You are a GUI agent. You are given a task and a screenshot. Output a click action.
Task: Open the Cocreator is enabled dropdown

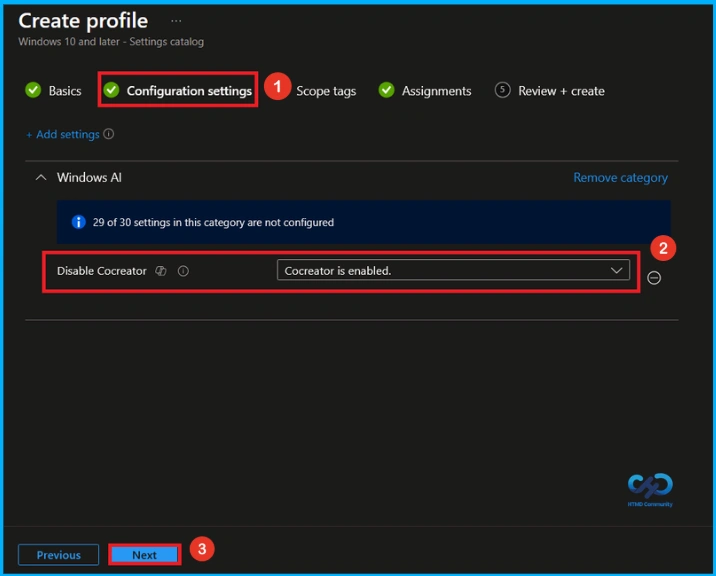[453, 270]
